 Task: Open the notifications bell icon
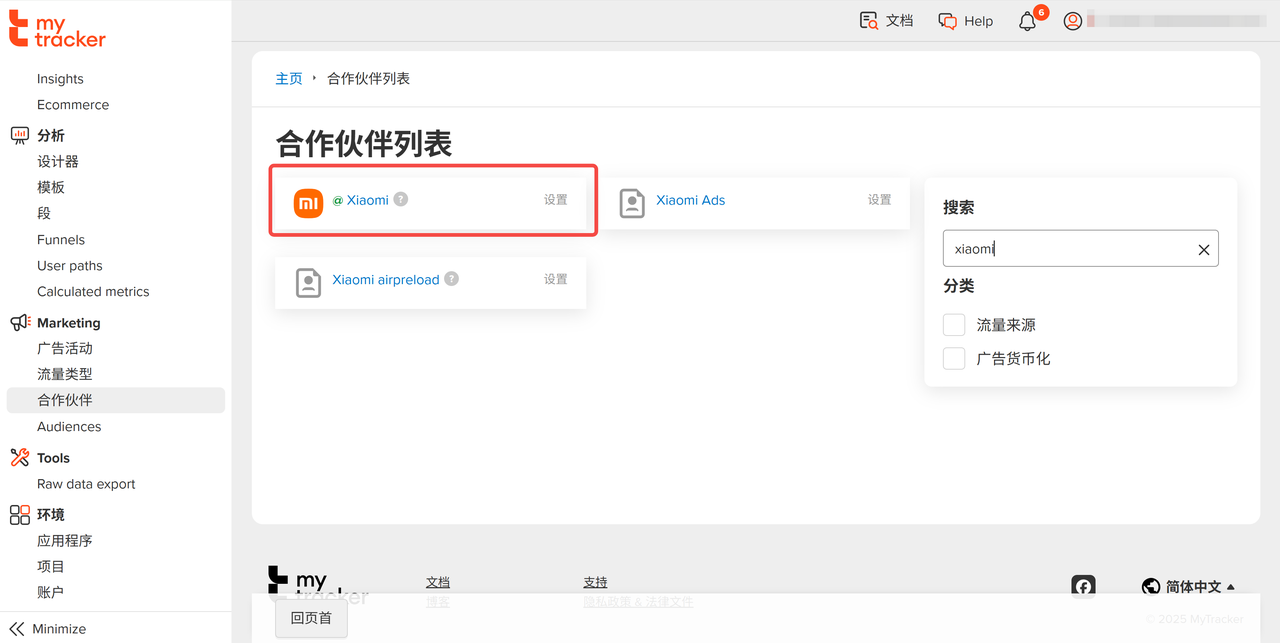coord(1027,21)
